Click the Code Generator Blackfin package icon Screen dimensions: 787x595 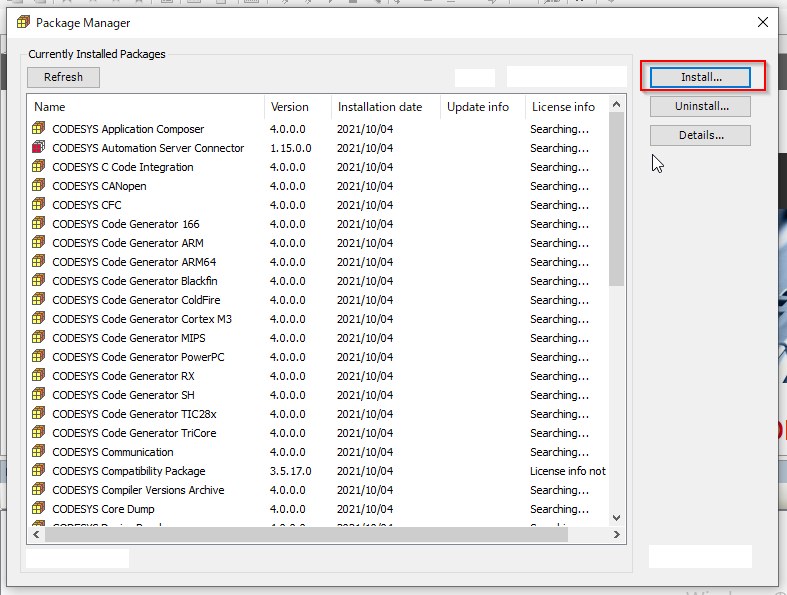coord(39,280)
